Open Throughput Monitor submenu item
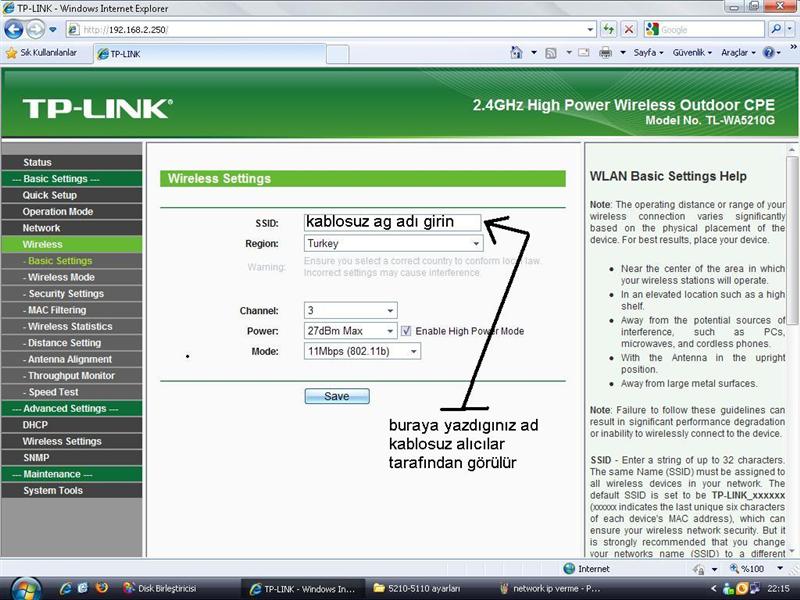The image size is (800, 600). 72,375
